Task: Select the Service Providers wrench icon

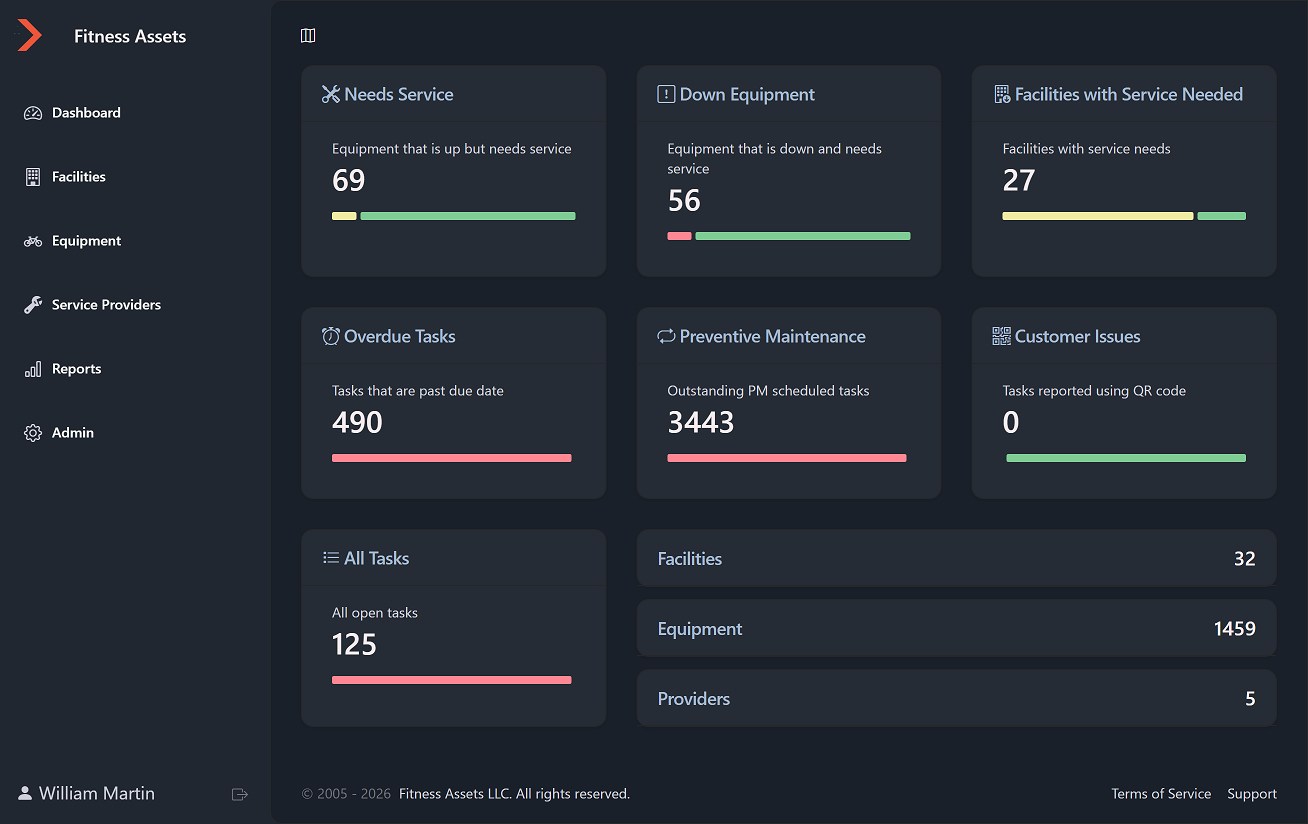Action: 33,304
